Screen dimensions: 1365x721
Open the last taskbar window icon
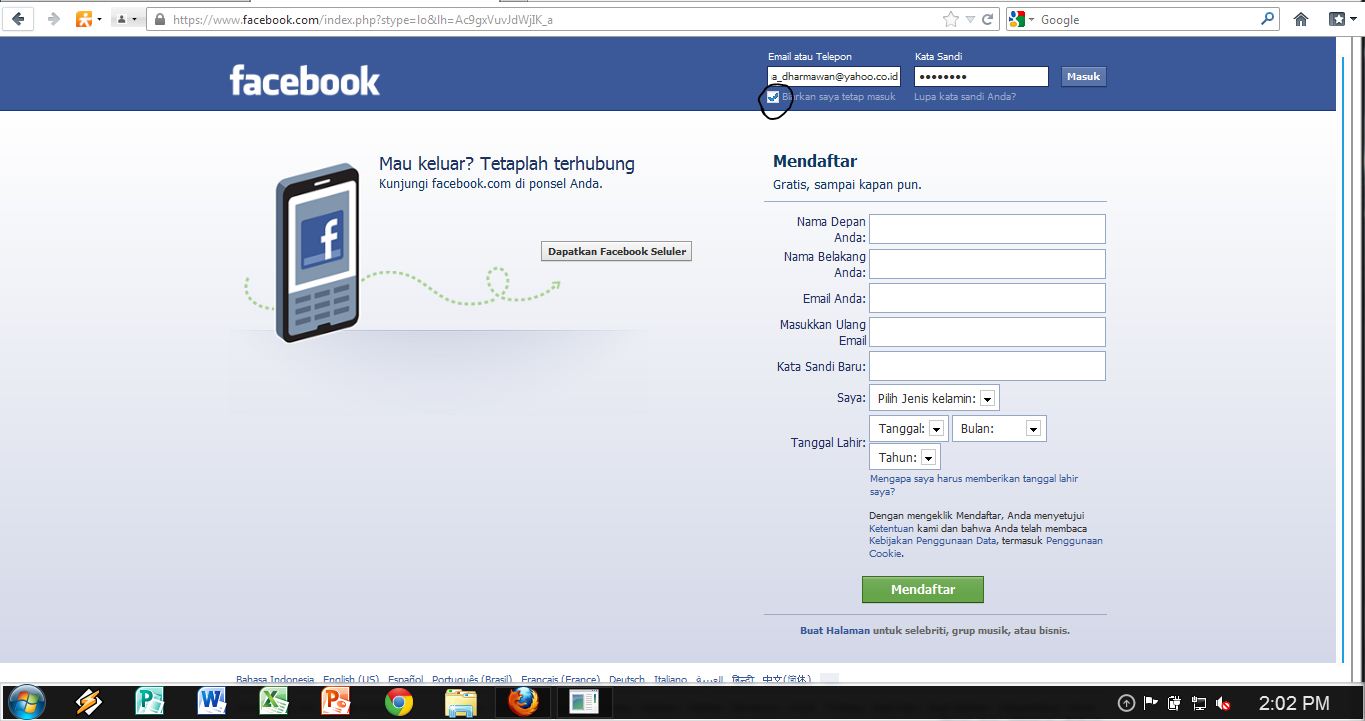584,702
